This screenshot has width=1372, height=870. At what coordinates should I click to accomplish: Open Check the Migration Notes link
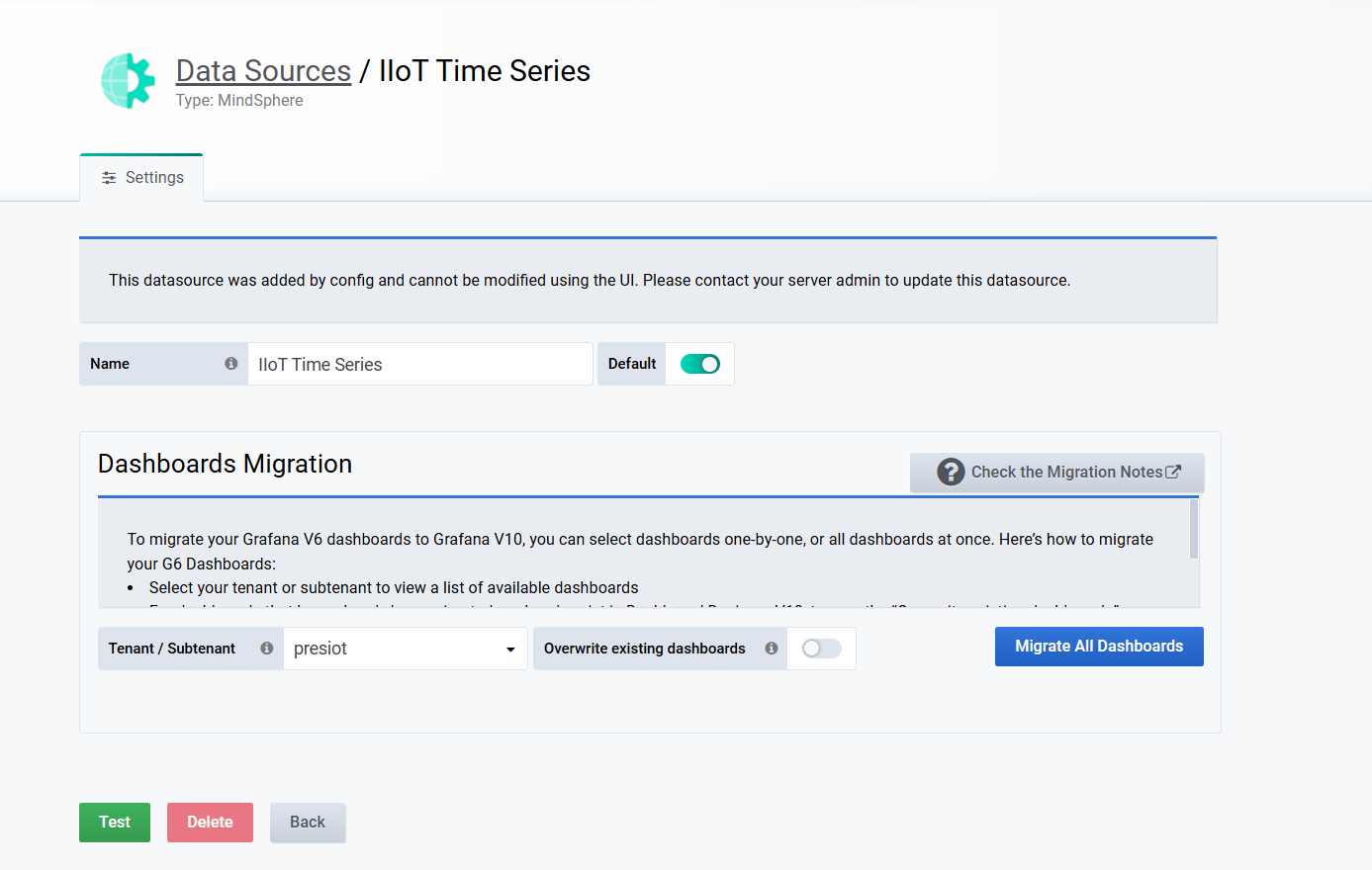[1057, 473]
